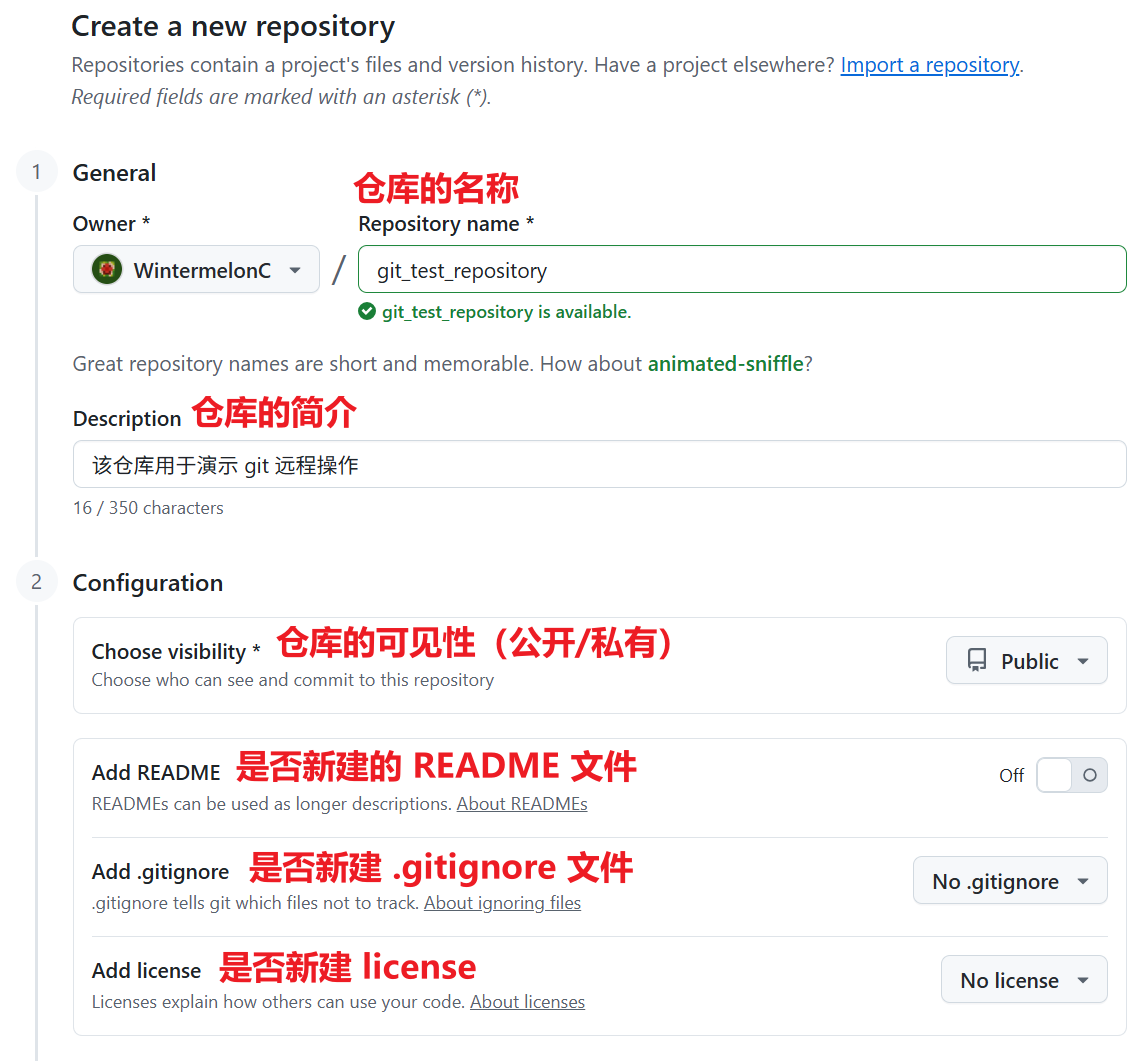
Task: Open the Public visibility dropdown
Action: click(x=1027, y=660)
